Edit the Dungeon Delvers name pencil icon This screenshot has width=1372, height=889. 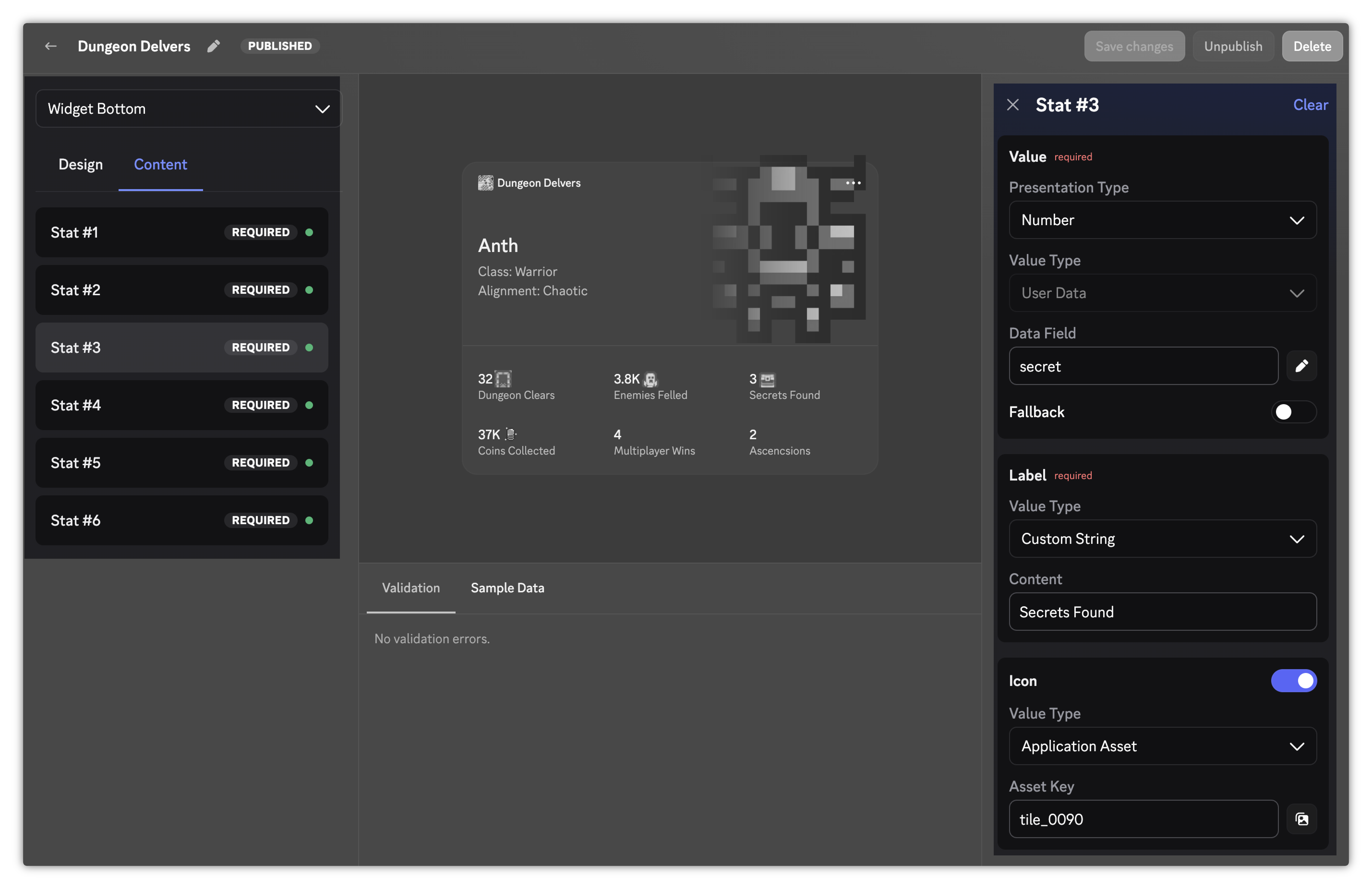point(213,46)
